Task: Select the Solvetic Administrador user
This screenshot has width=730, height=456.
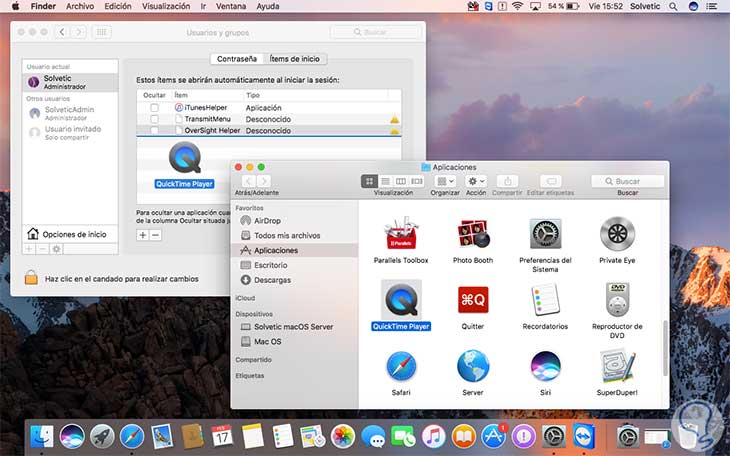Action: 70,82
